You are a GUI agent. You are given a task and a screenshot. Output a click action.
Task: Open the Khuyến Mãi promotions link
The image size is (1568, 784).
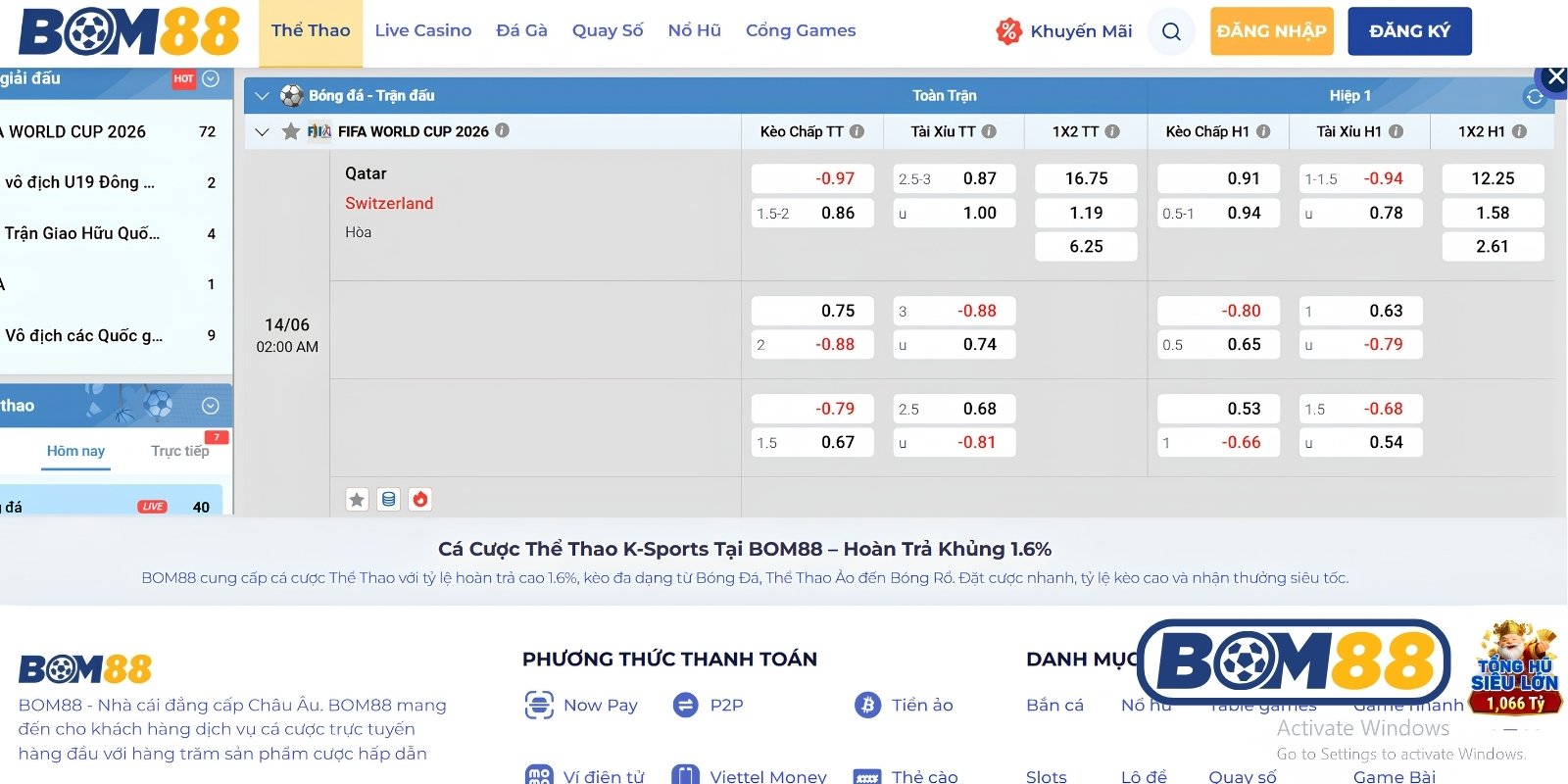tap(1081, 31)
